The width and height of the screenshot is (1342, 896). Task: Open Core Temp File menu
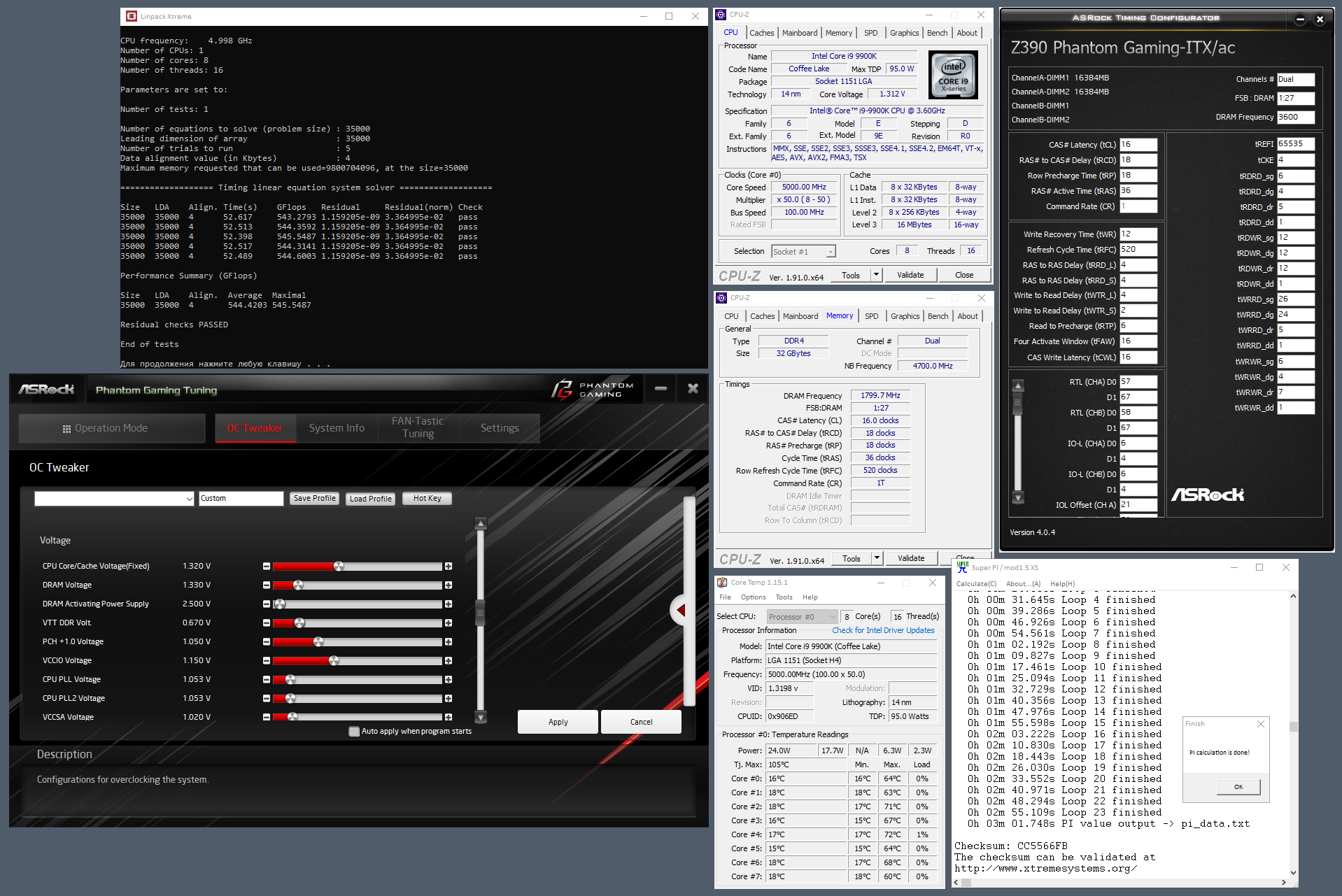(x=725, y=597)
